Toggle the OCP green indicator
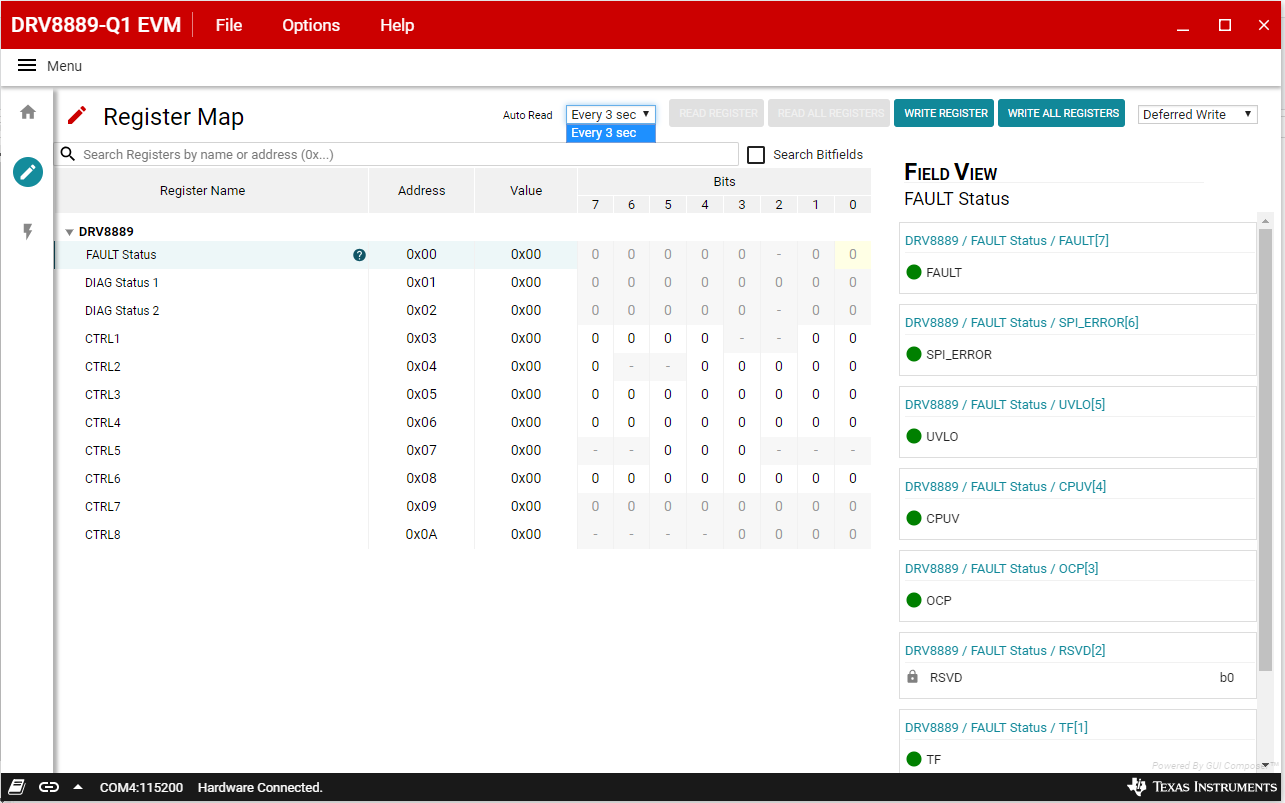1285x803 pixels. point(913,600)
